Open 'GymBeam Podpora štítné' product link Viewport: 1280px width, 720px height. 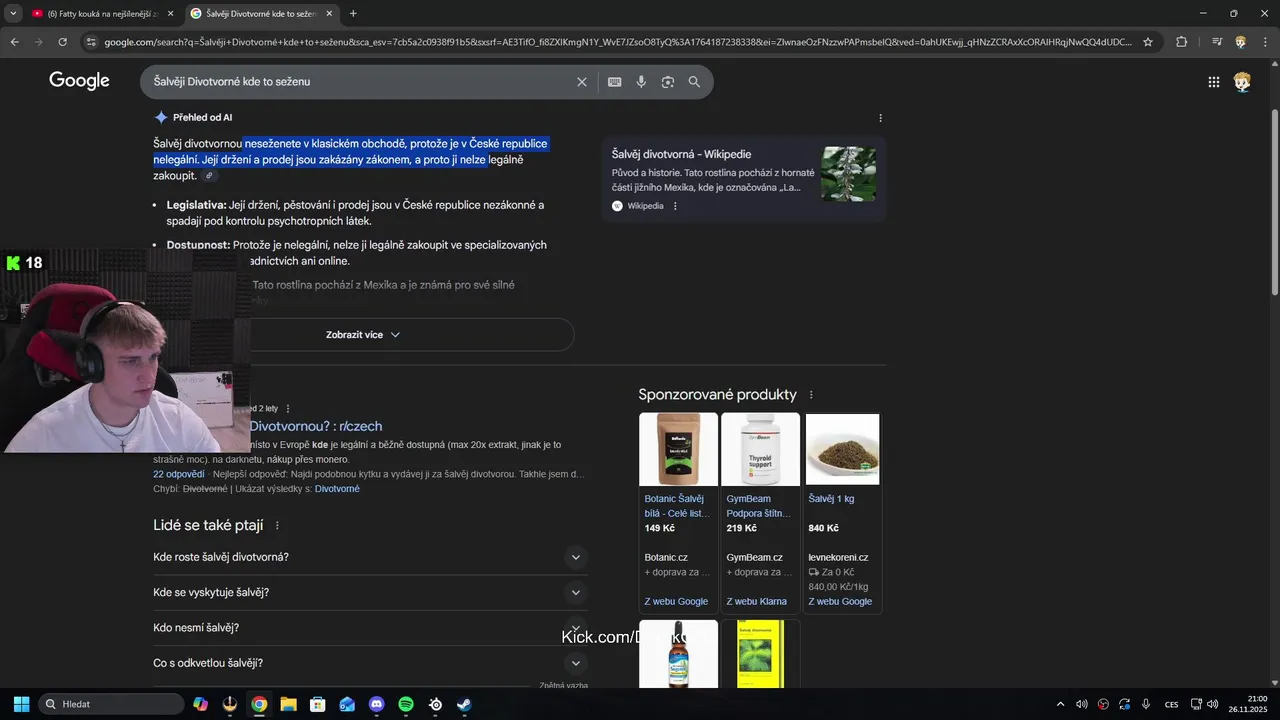(759, 506)
